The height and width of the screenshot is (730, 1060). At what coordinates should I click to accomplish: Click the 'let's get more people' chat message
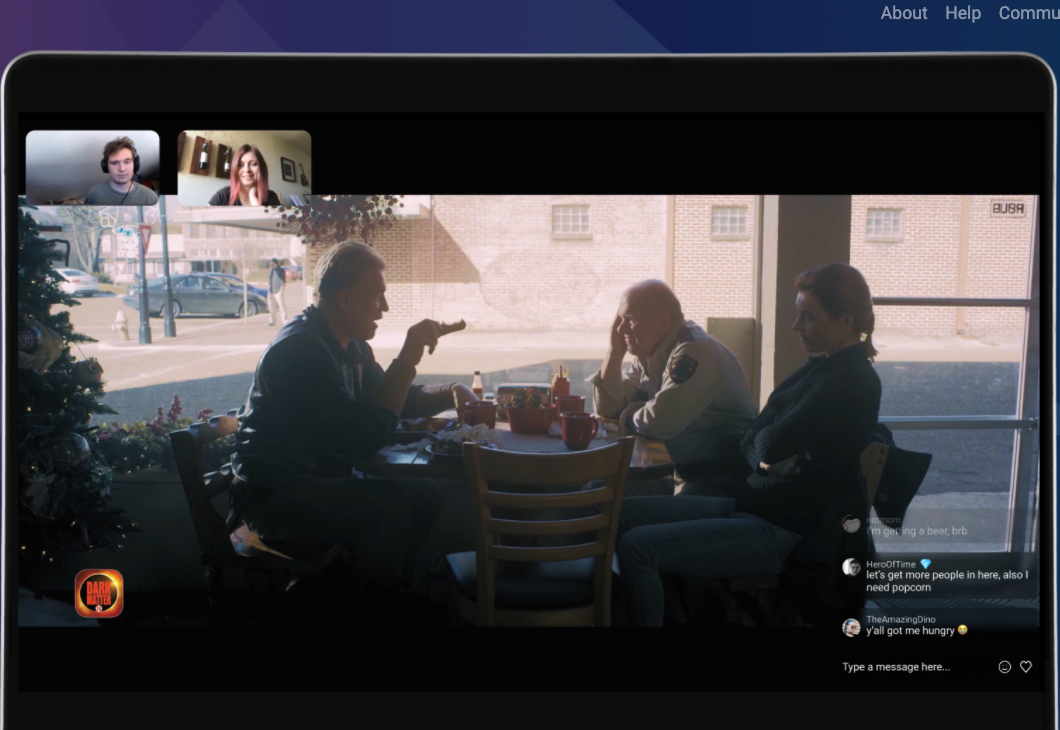point(945,581)
